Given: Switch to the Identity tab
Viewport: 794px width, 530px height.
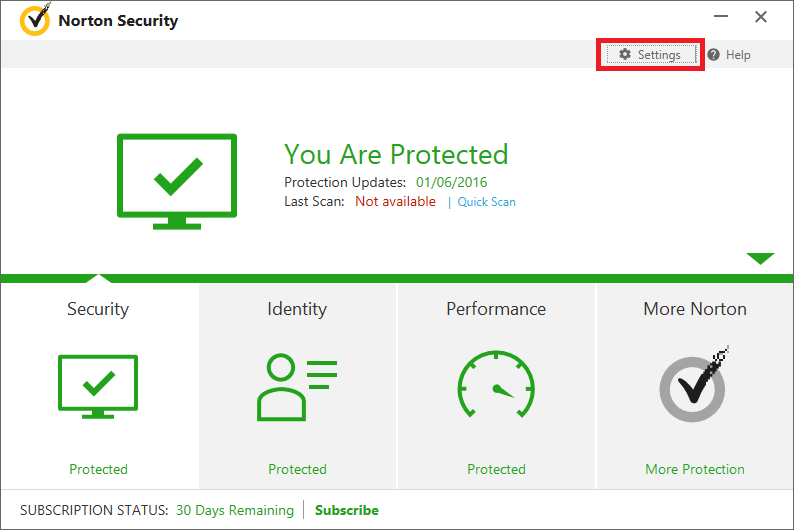Looking at the screenshot, I should click(x=297, y=309).
